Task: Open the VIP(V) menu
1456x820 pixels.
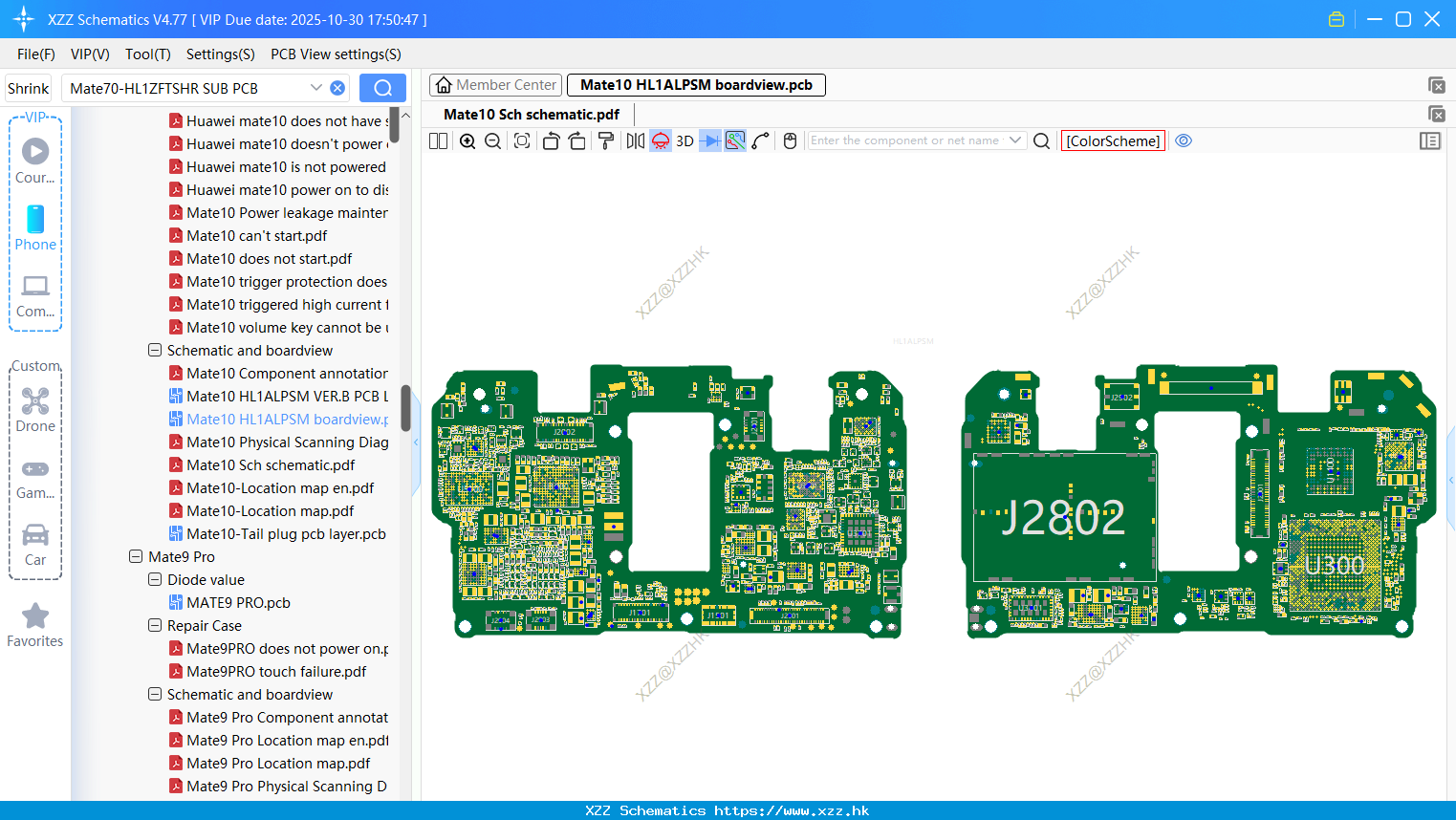Action: click(x=90, y=54)
